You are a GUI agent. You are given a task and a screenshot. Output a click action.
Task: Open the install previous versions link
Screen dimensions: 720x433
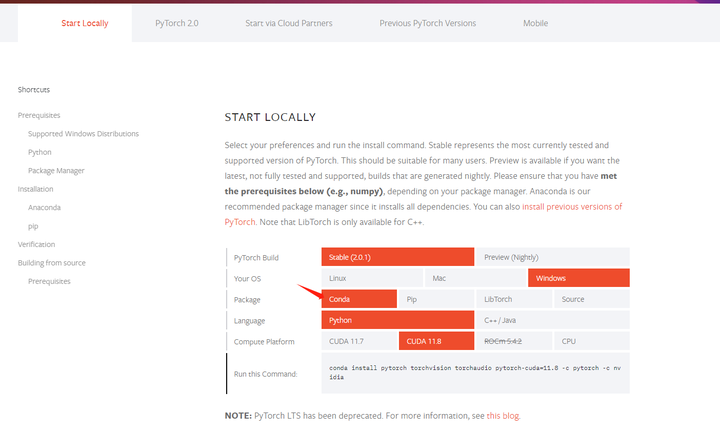coord(572,207)
